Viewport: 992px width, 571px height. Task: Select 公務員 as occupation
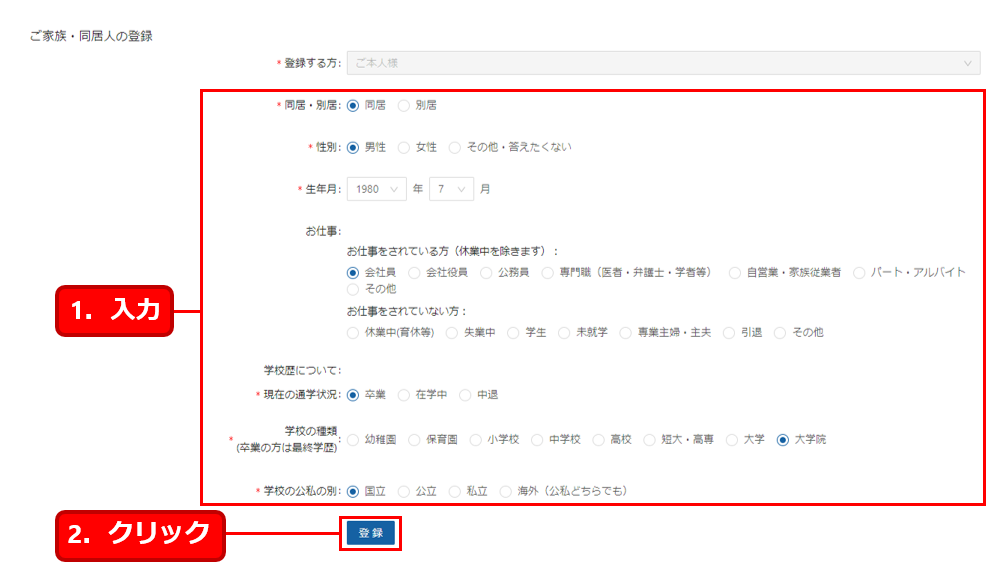pos(486,272)
